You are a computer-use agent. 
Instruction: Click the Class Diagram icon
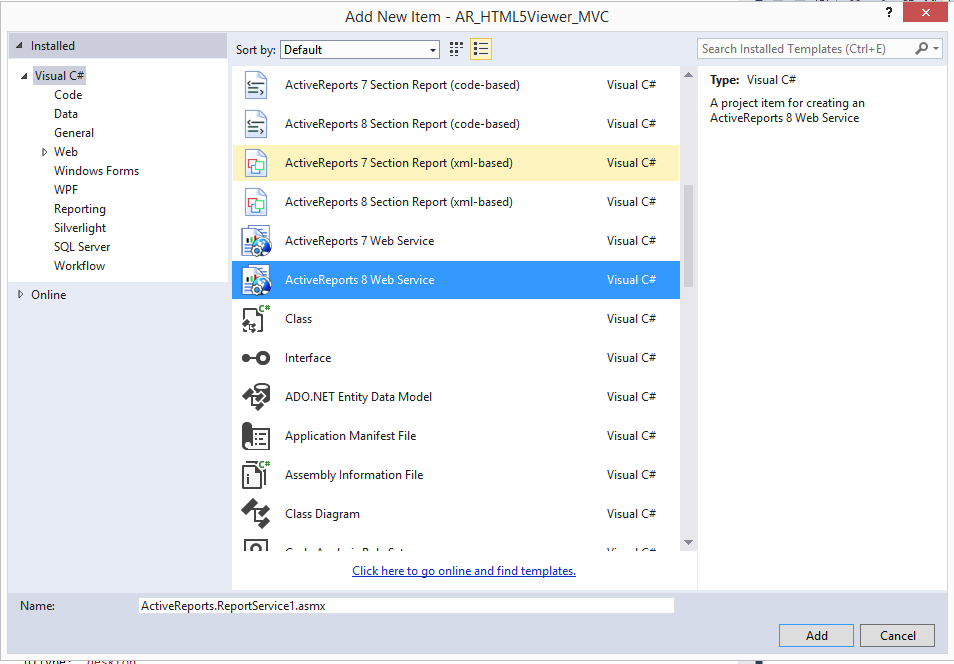pos(256,514)
